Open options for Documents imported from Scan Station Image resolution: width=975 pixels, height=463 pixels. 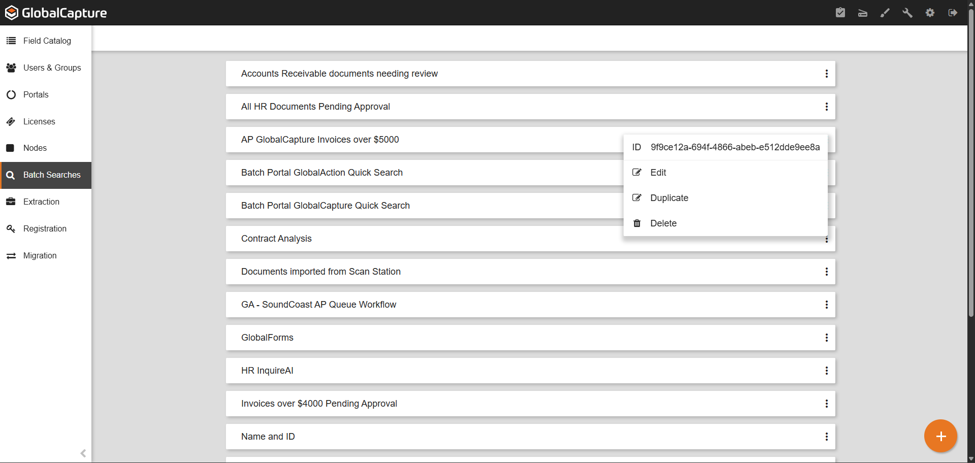[826, 272]
